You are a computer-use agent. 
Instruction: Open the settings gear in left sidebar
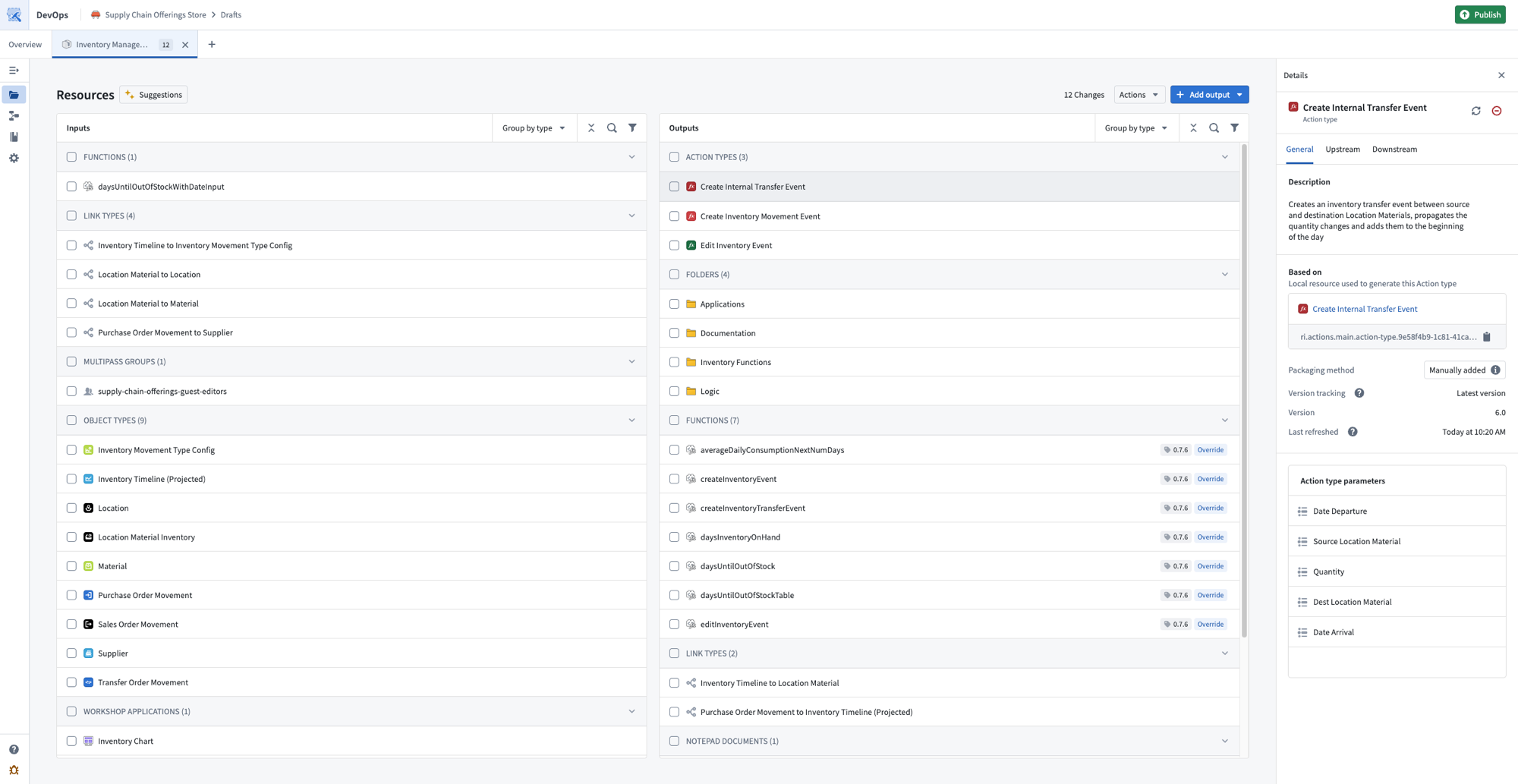coord(14,158)
